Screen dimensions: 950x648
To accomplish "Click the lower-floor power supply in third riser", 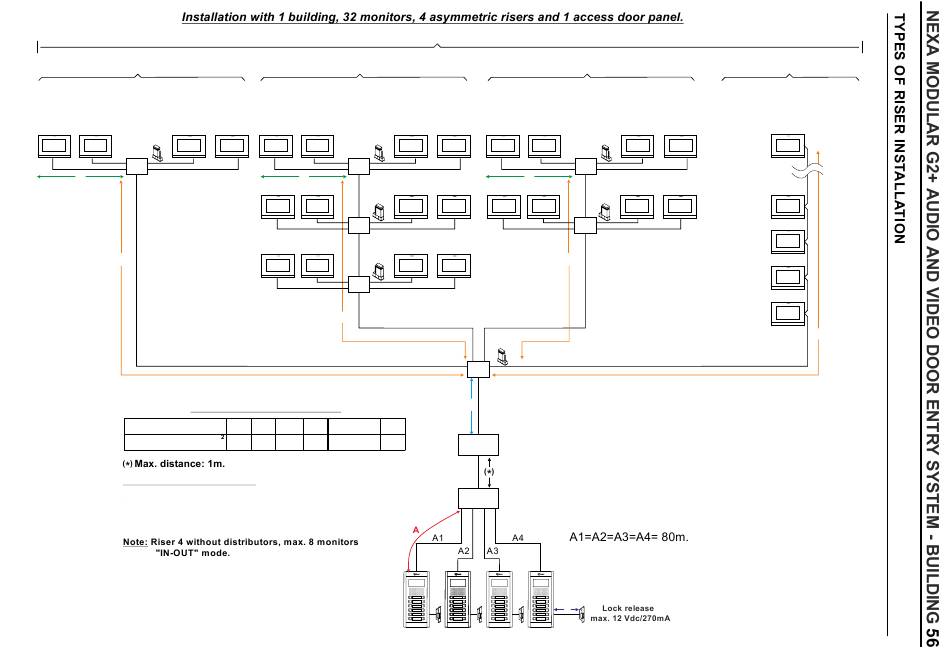I will click(605, 211).
